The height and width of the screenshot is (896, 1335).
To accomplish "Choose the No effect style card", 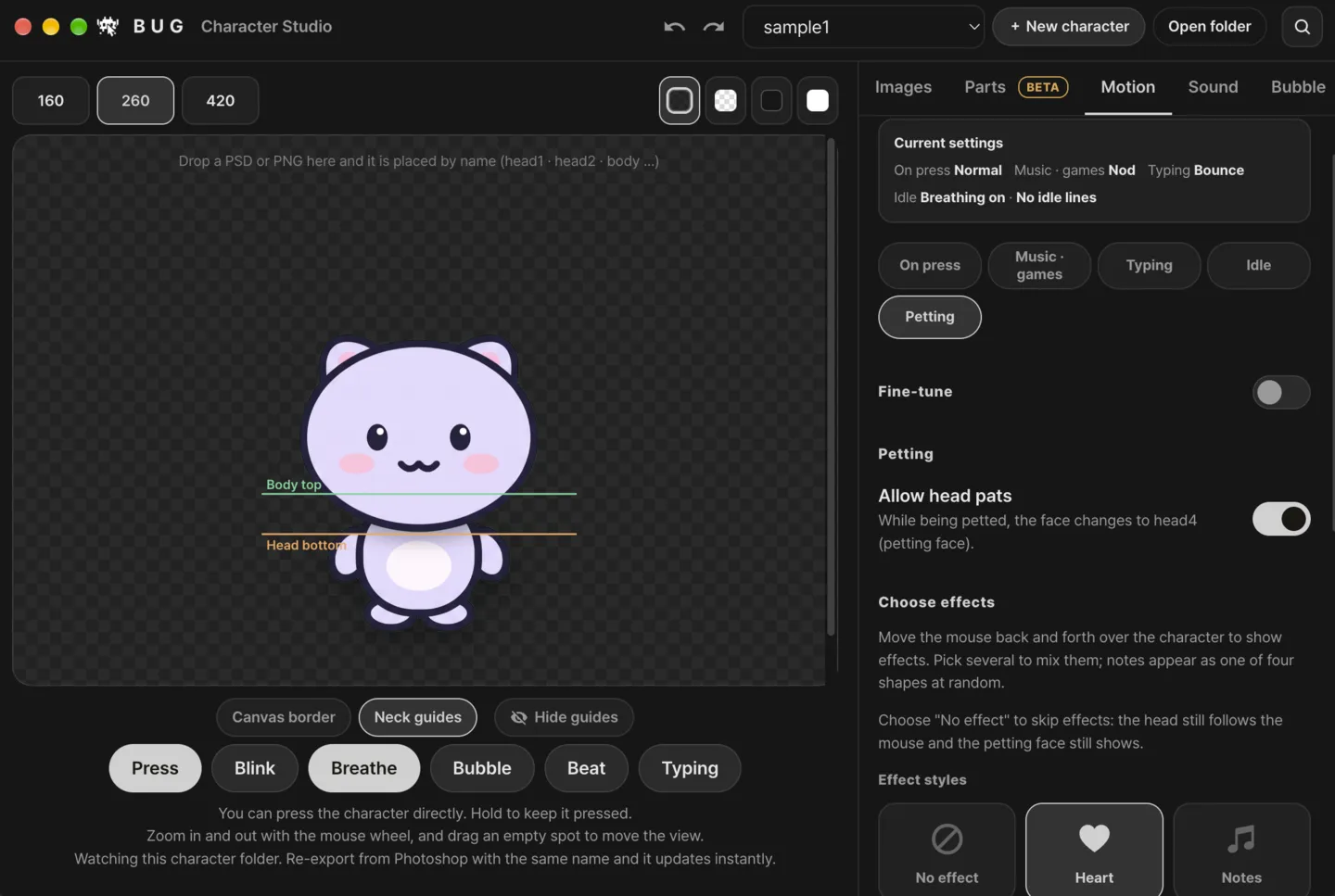I will click(947, 850).
